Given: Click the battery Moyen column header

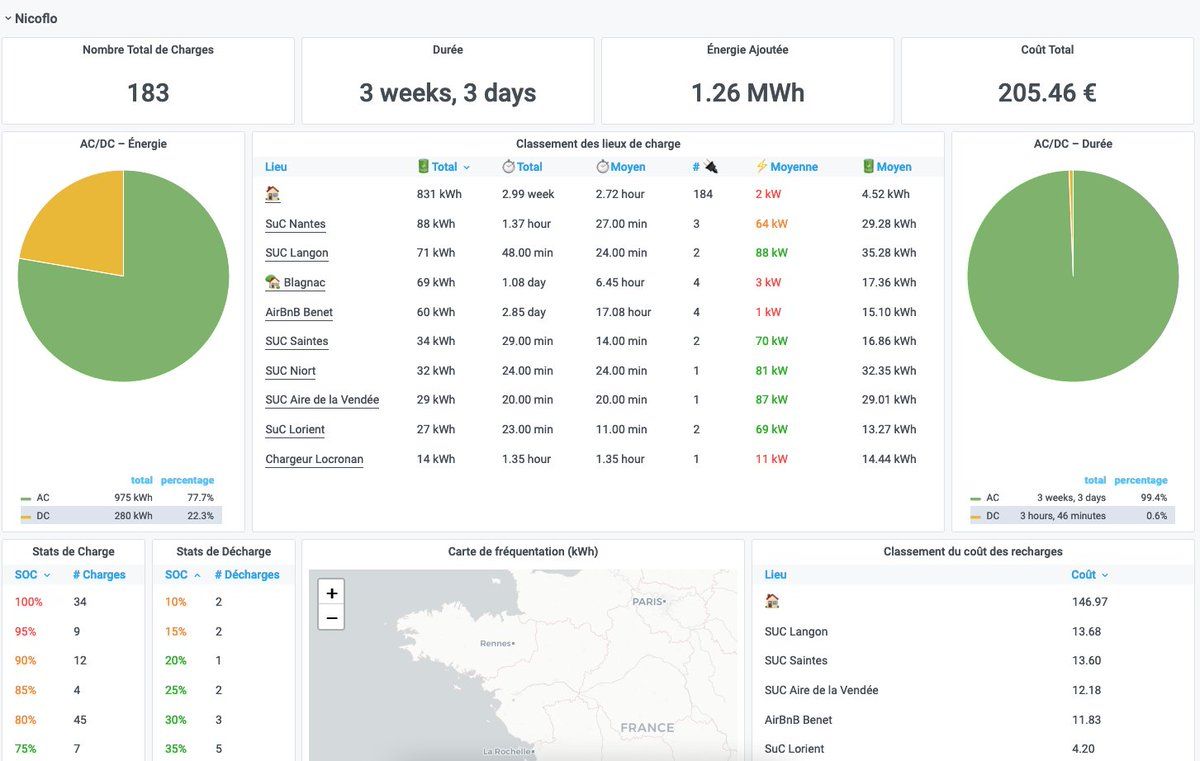Looking at the screenshot, I should click(886, 167).
